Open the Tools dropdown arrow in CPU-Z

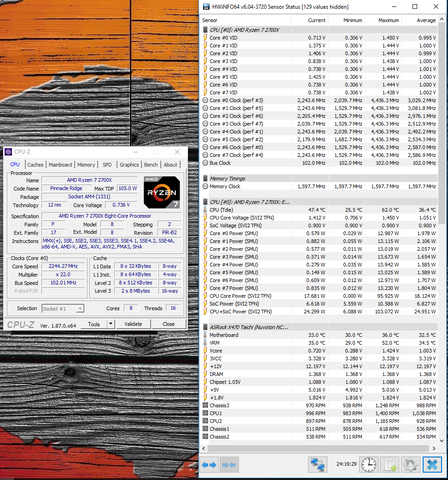[111, 324]
